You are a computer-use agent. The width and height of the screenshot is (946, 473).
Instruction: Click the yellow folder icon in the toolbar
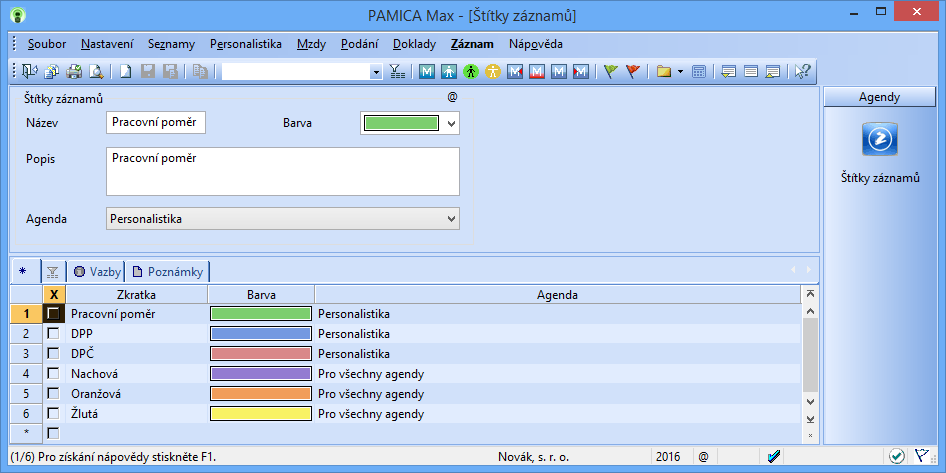point(664,72)
